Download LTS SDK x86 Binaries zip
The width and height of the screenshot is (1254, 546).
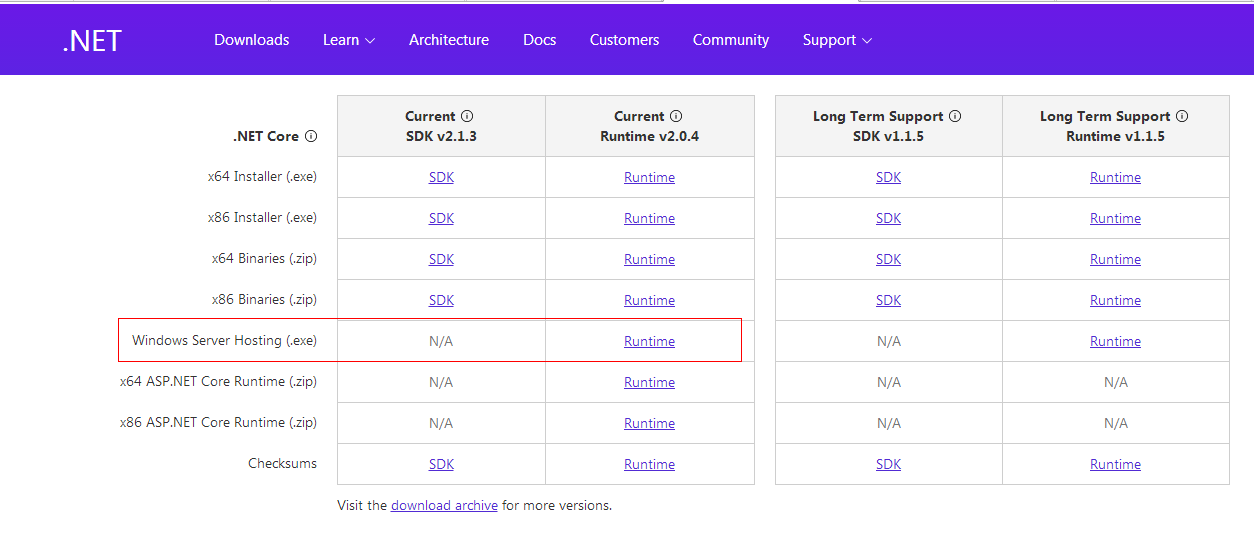(x=889, y=300)
